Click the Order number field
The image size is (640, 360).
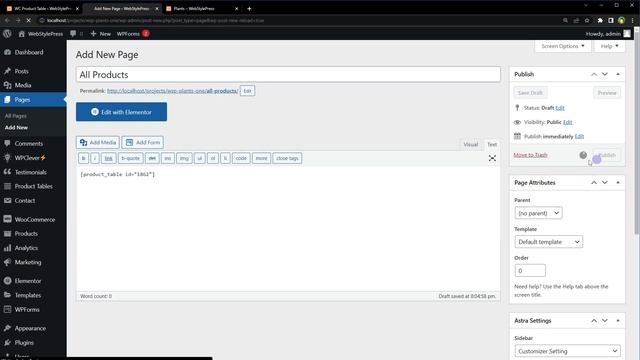tap(530, 271)
